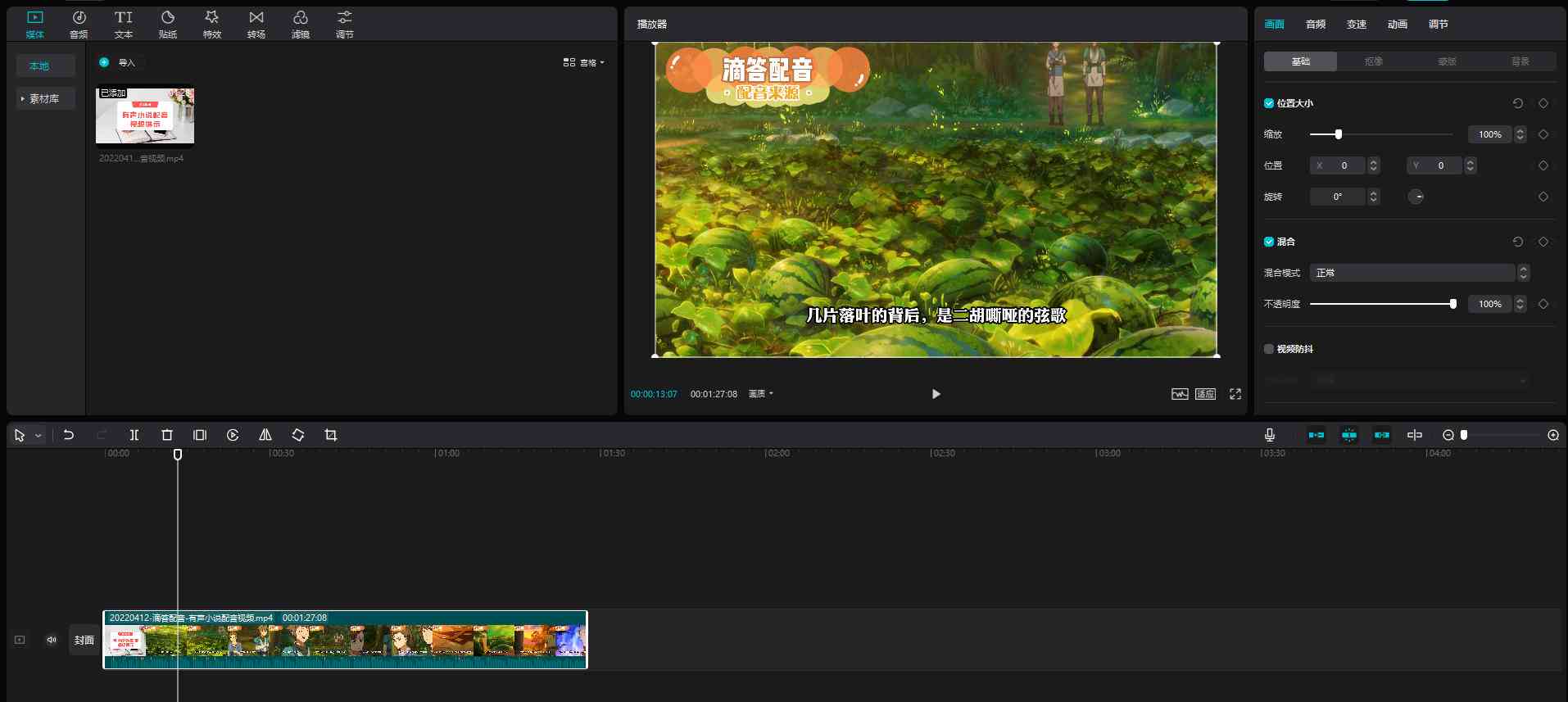Split the clip at playhead
Viewport: 1568px width, 702px height.
point(134,435)
